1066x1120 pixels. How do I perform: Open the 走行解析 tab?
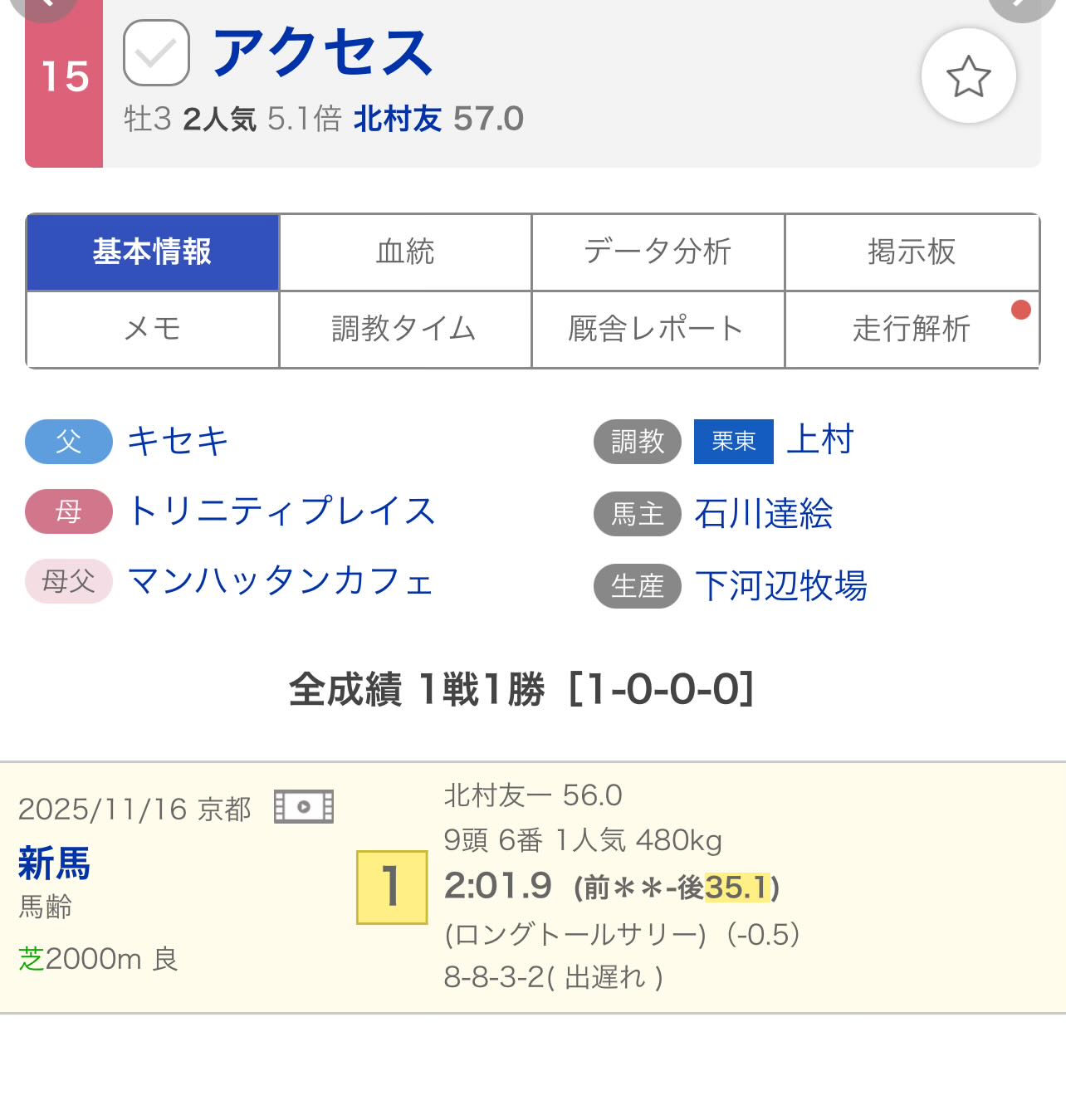click(912, 329)
